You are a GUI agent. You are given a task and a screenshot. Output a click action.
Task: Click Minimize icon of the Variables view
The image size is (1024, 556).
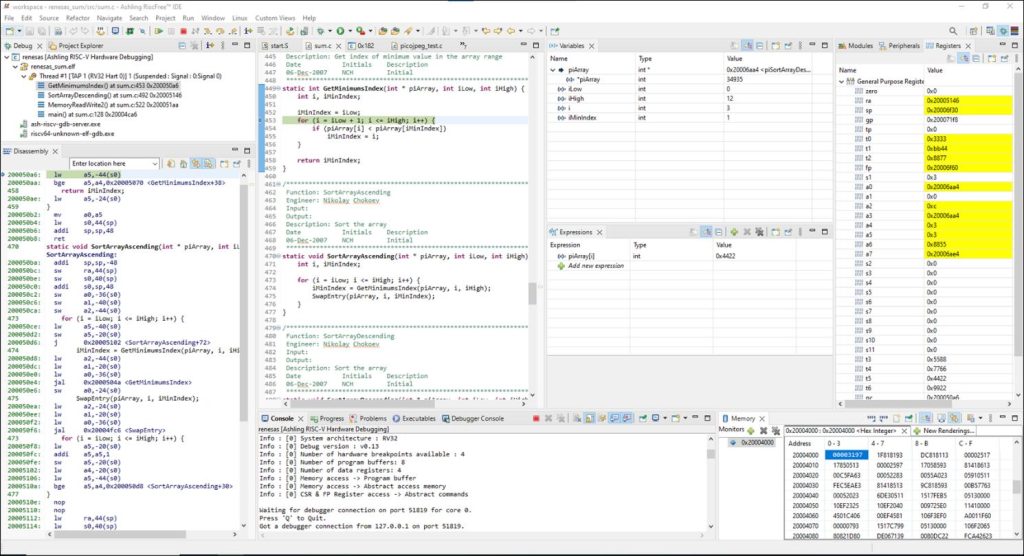(x=812, y=45)
